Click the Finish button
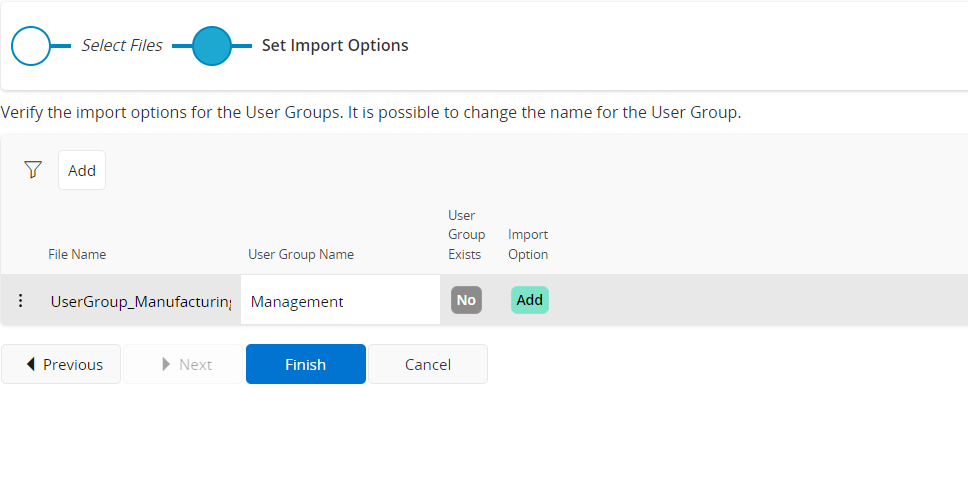 tap(305, 364)
